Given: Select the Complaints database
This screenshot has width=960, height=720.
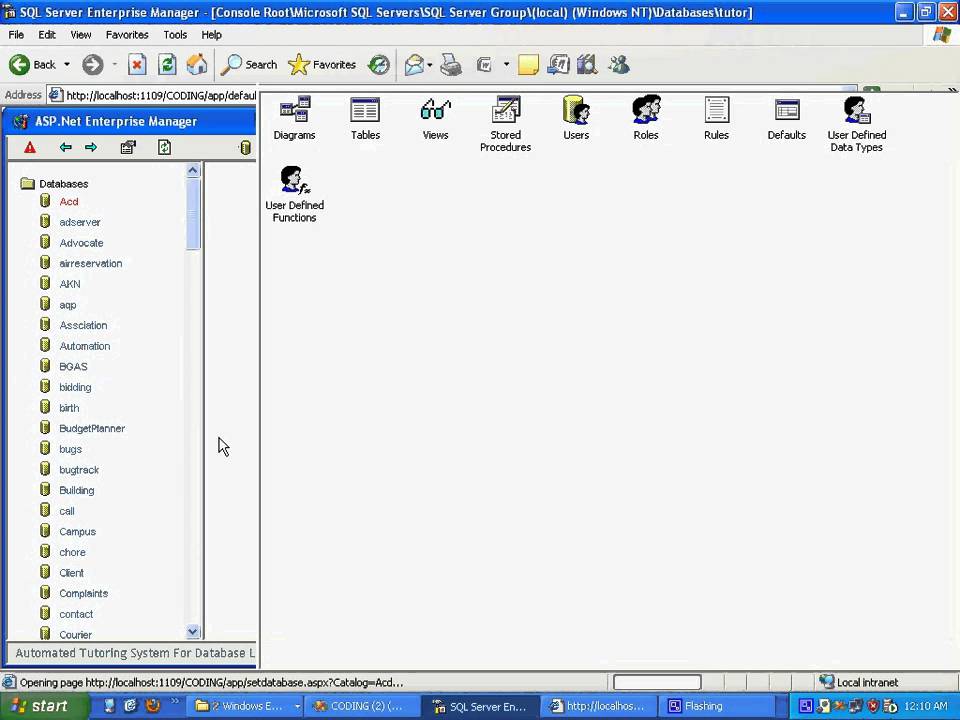Looking at the screenshot, I should [83, 593].
